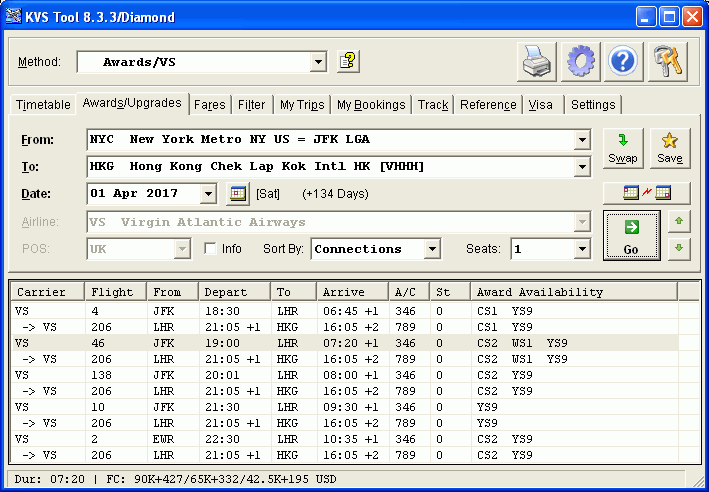The height and width of the screenshot is (492, 709).
Task: Open the My Bookings tab
Action: point(371,104)
